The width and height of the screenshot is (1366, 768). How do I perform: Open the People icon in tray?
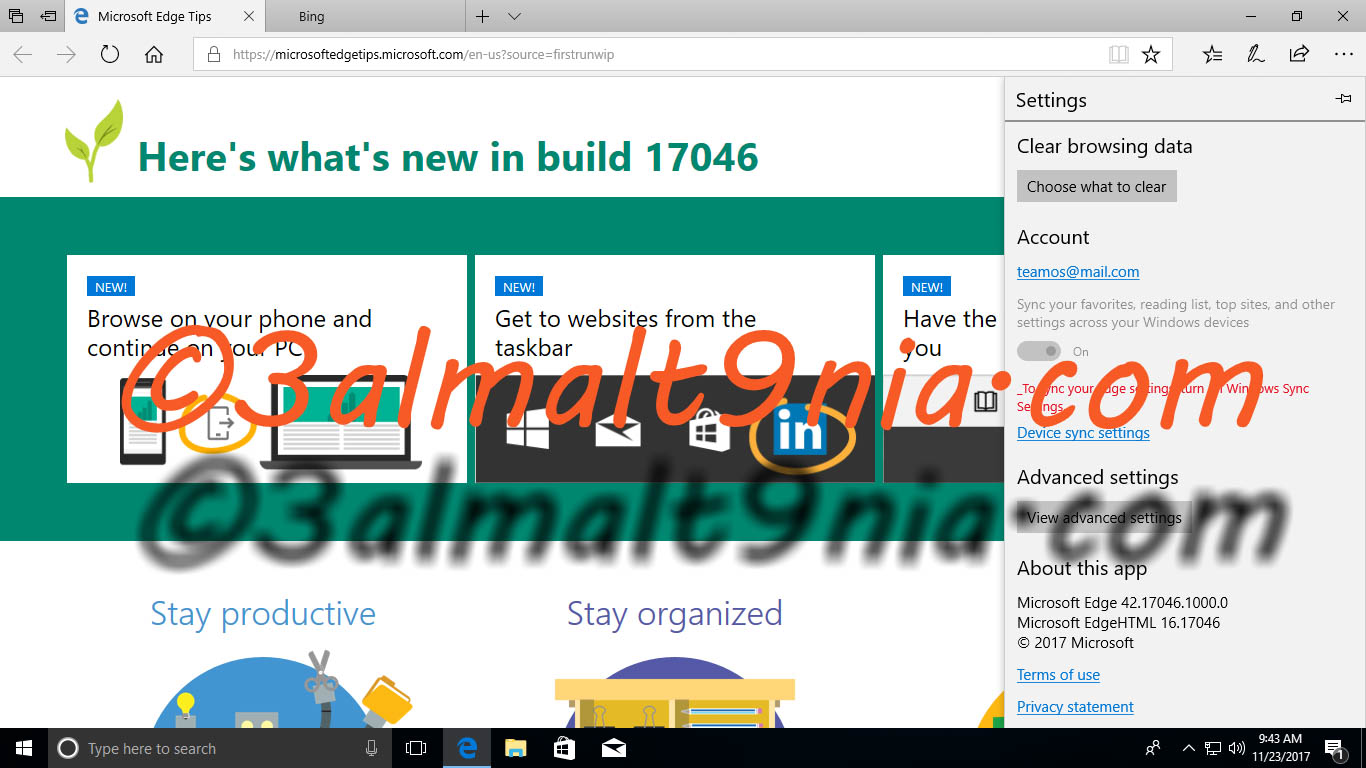1153,748
